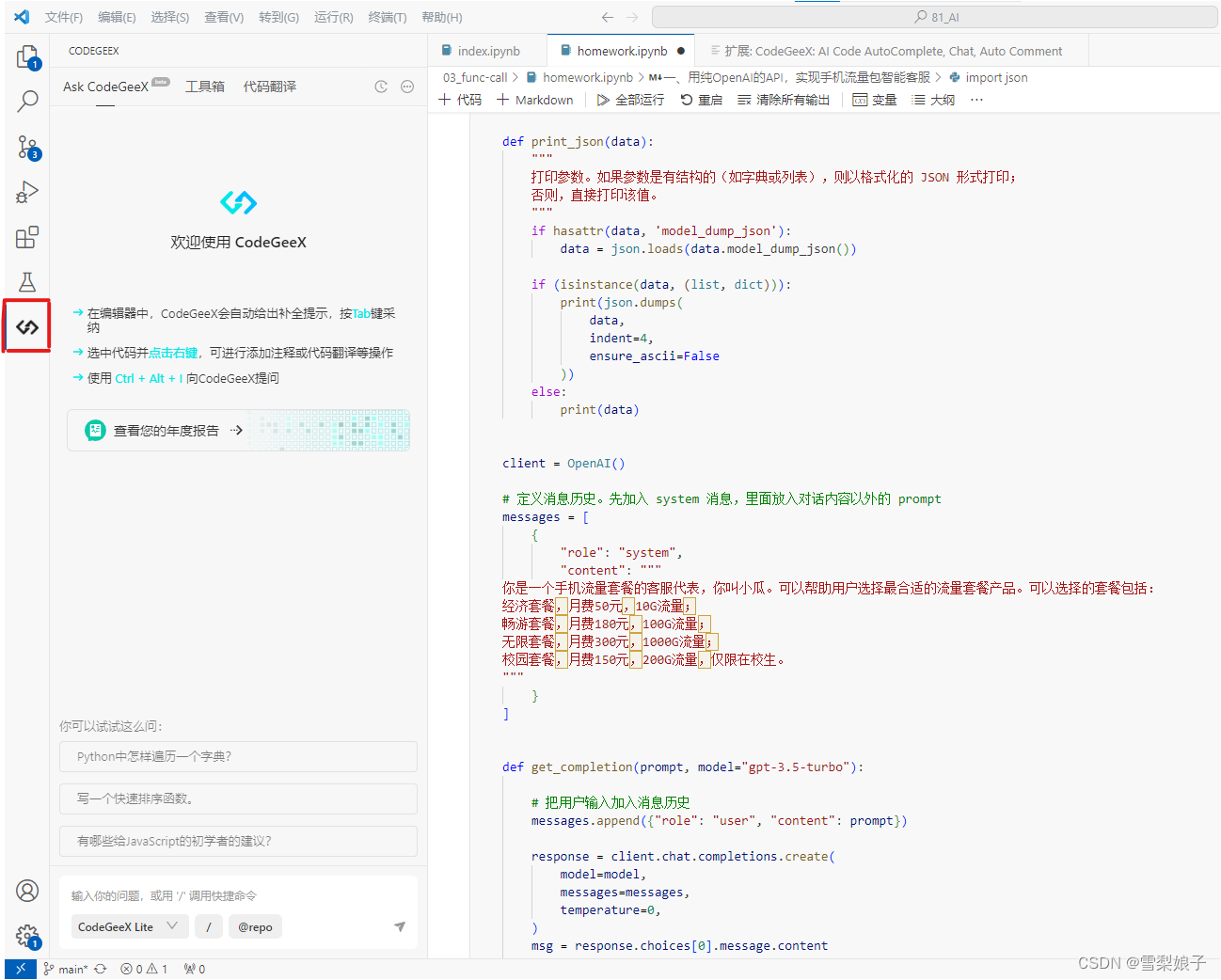Viewport: 1221px width, 980px height.
Task: Open the VS Code logo menu
Action: [x=22, y=17]
